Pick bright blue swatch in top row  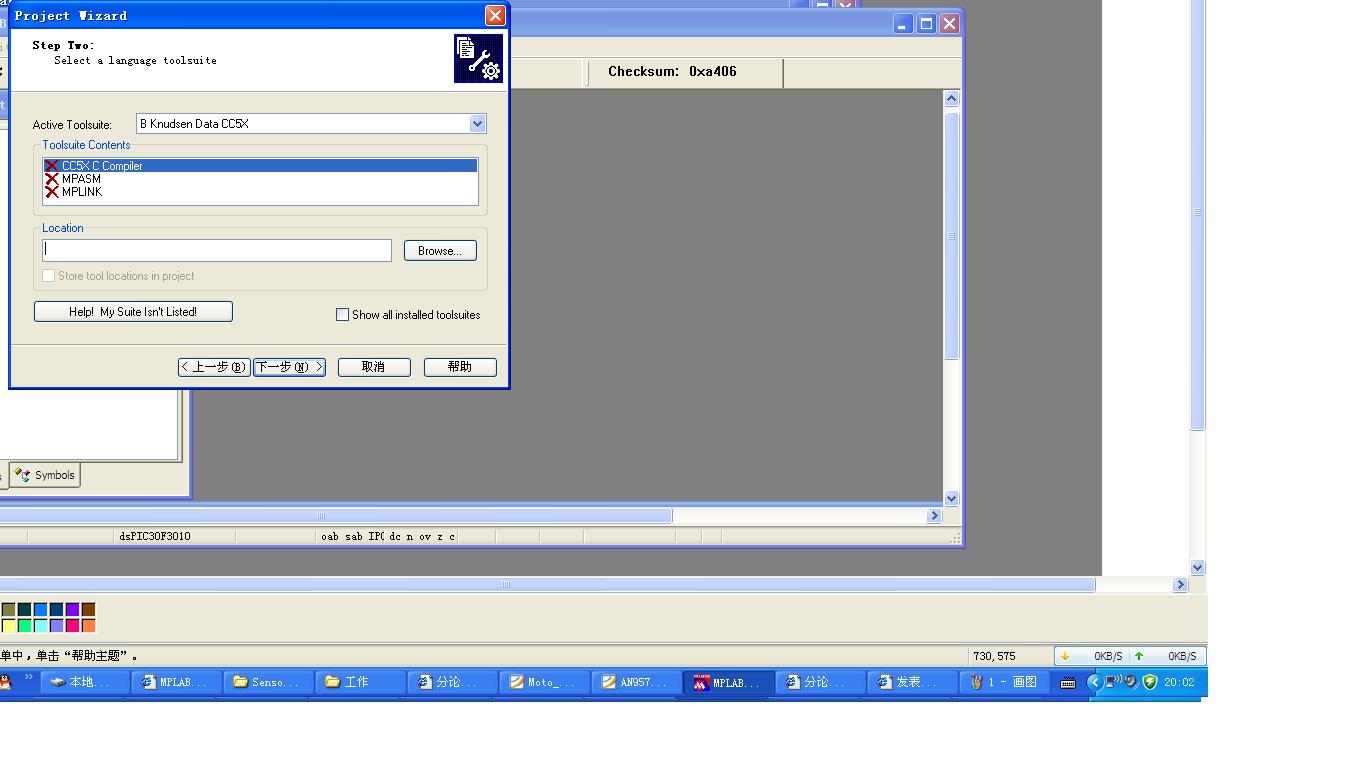click(x=40, y=609)
